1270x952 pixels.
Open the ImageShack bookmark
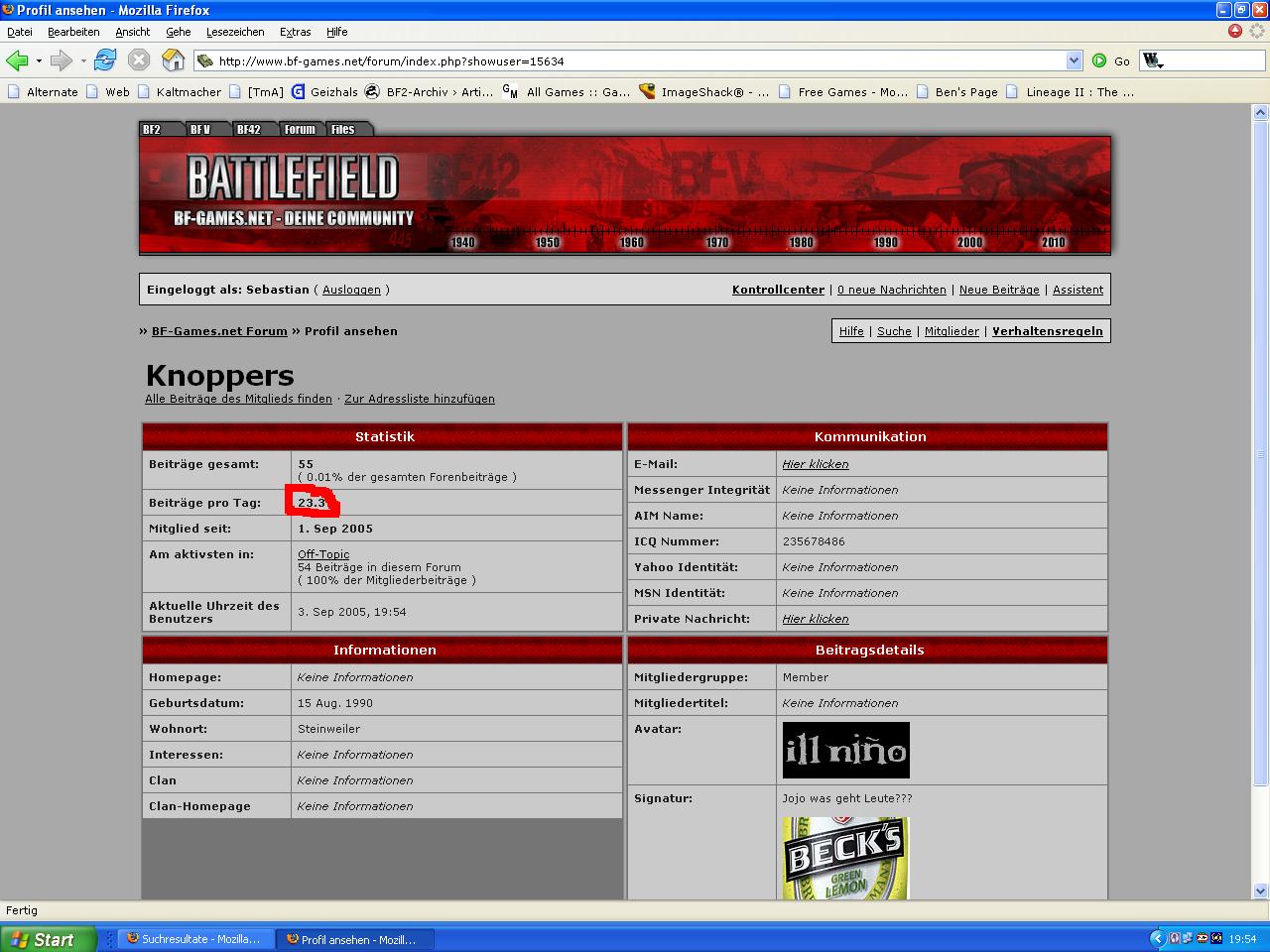pos(704,91)
